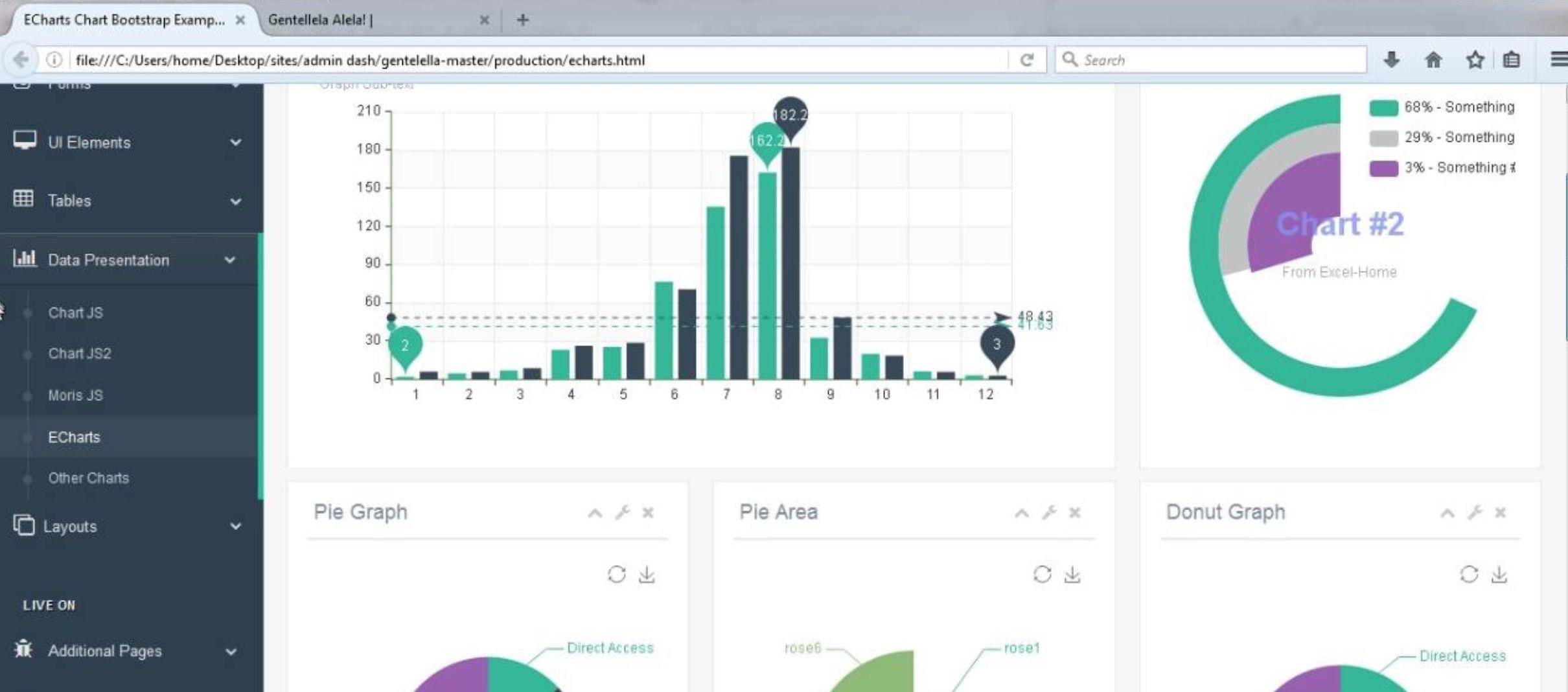Save Pie Graph as image download icon
The image size is (1568, 692).
(647, 575)
